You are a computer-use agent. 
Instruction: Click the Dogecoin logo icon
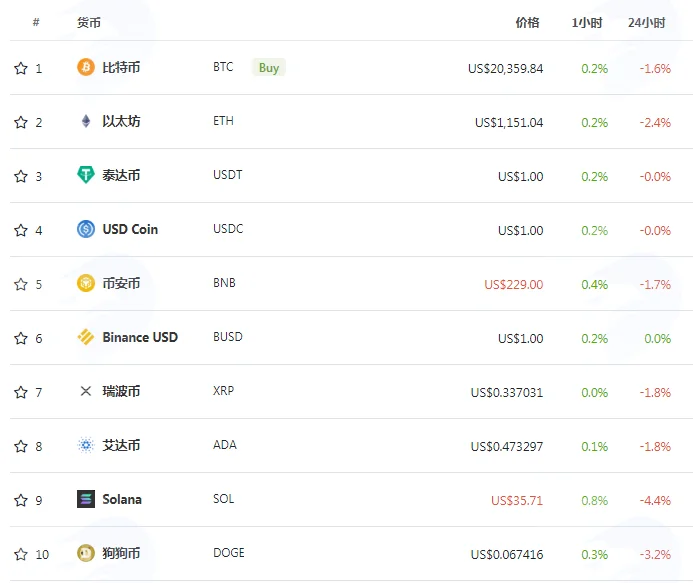(86, 553)
